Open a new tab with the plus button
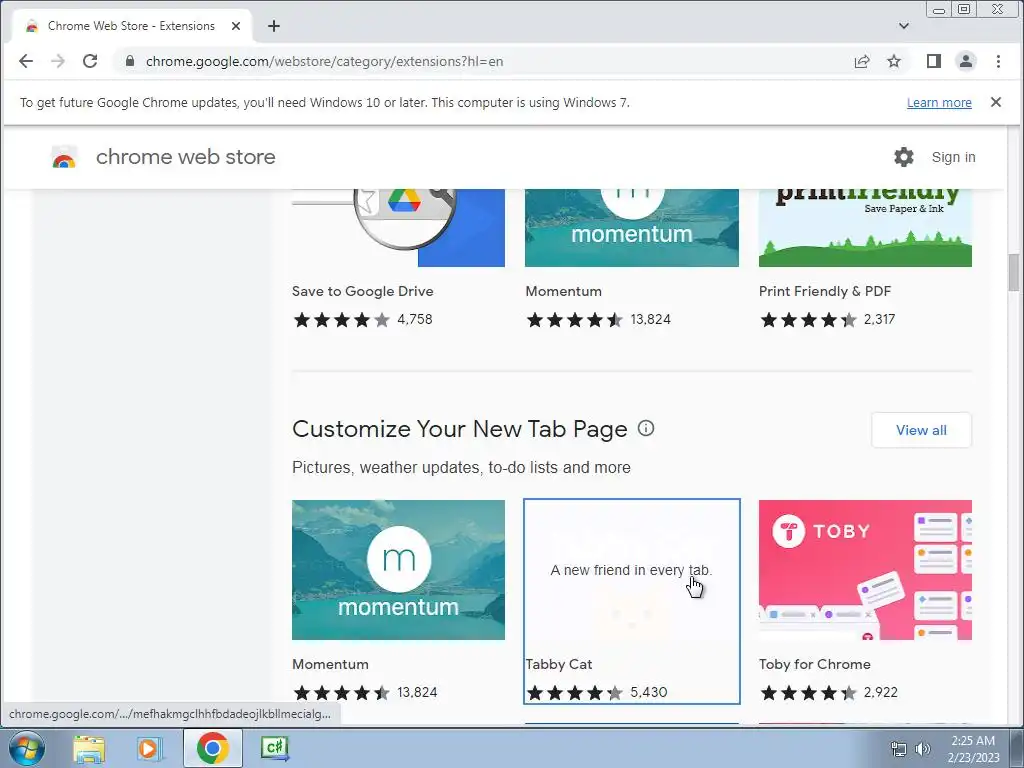This screenshot has width=1024, height=768. click(274, 26)
